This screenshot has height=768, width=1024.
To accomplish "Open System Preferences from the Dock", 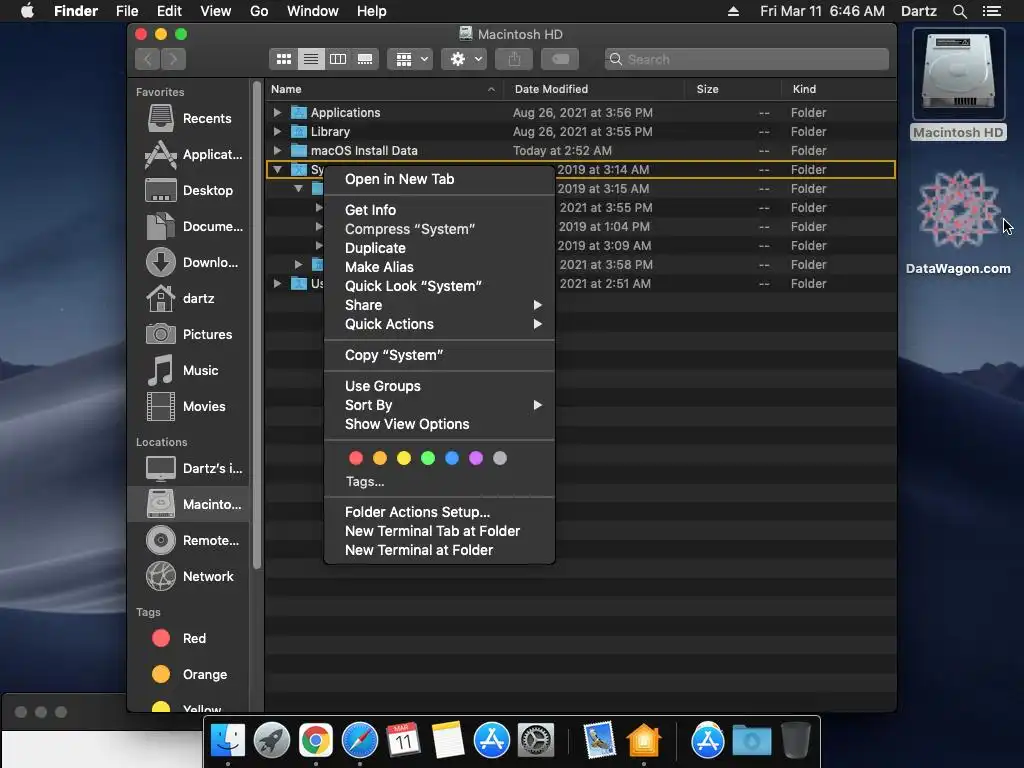I will tap(536, 741).
